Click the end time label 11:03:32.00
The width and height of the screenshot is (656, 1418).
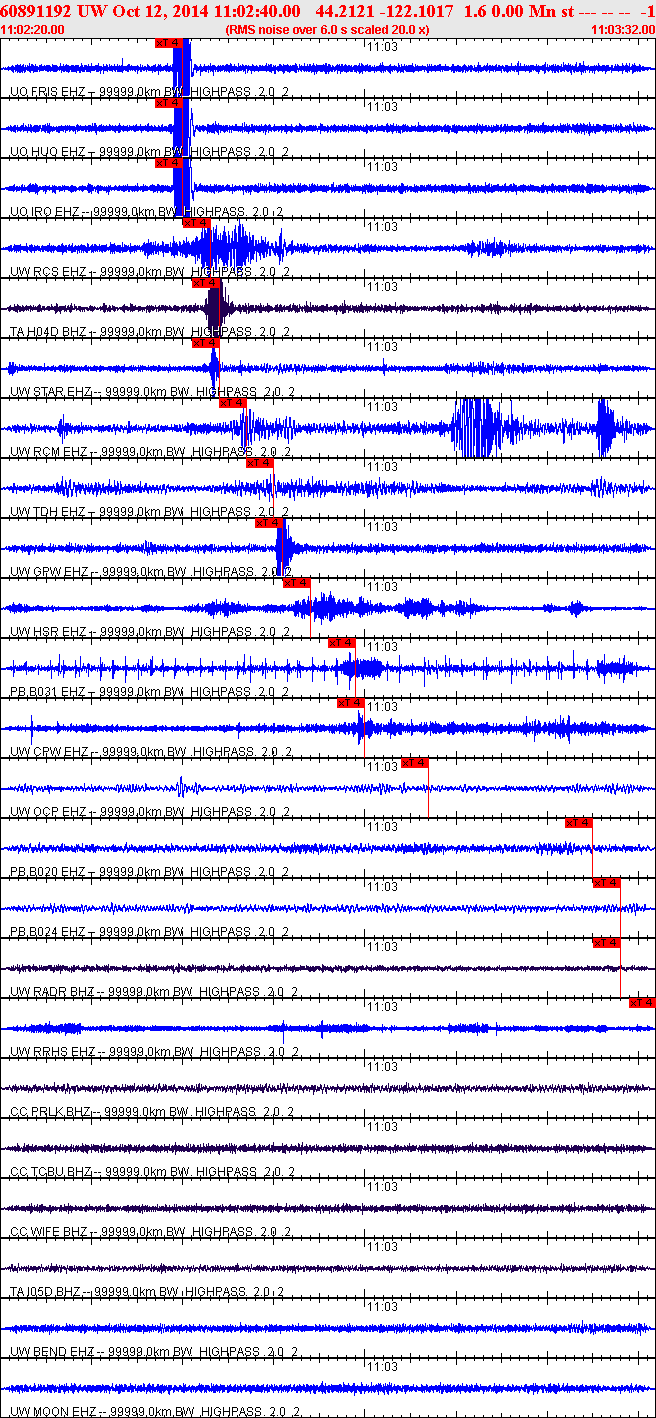click(x=622, y=30)
